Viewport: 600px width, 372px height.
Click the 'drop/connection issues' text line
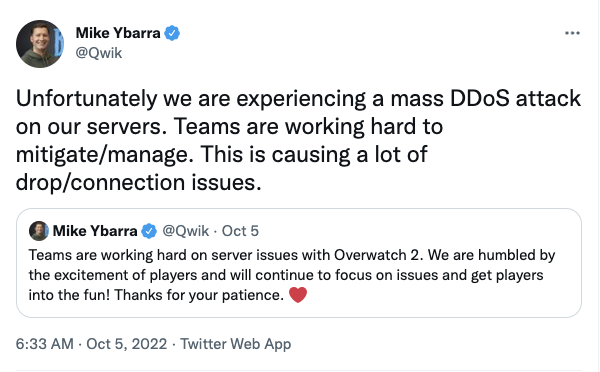[x=139, y=183]
